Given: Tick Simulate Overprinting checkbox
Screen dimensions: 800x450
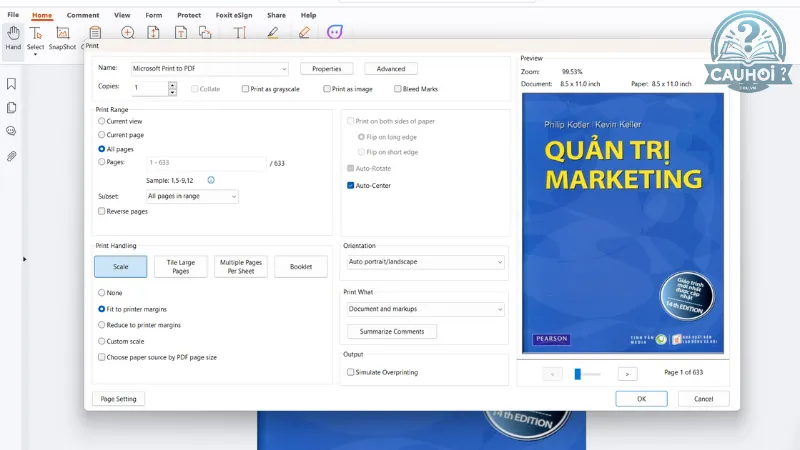Looking at the screenshot, I should click(351, 372).
